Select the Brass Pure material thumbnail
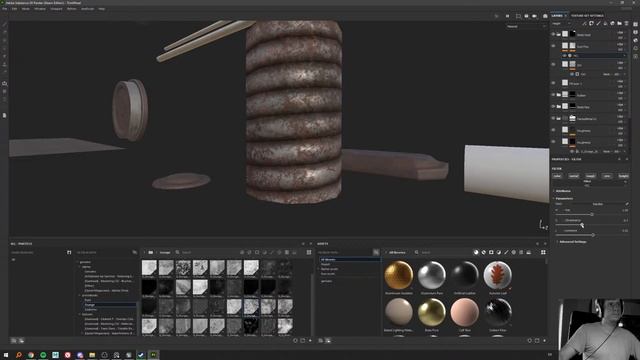This screenshot has height=360, width=640. tap(431, 312)
